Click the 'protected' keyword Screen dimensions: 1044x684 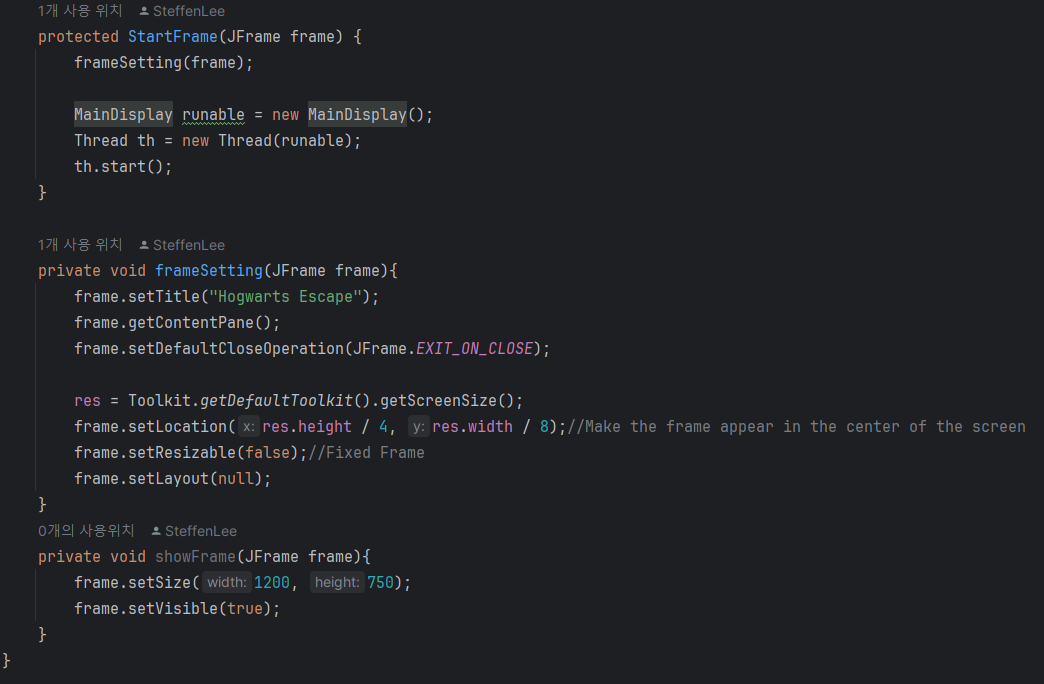[x=78, y=37]
